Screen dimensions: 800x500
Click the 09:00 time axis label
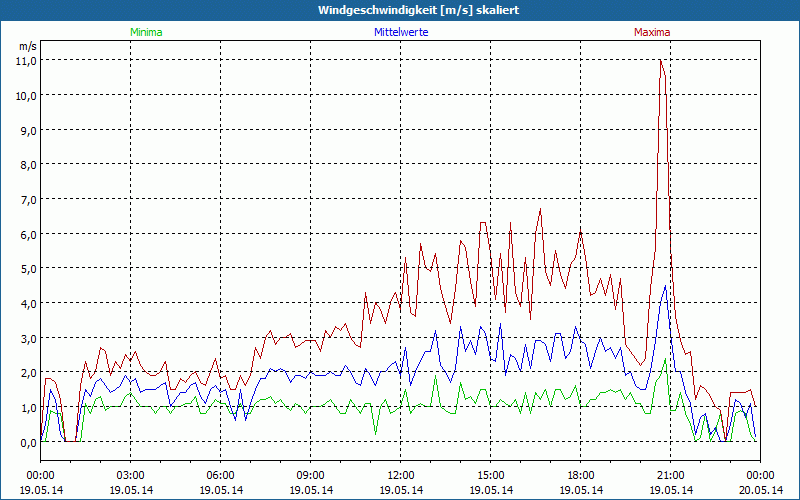311,476
